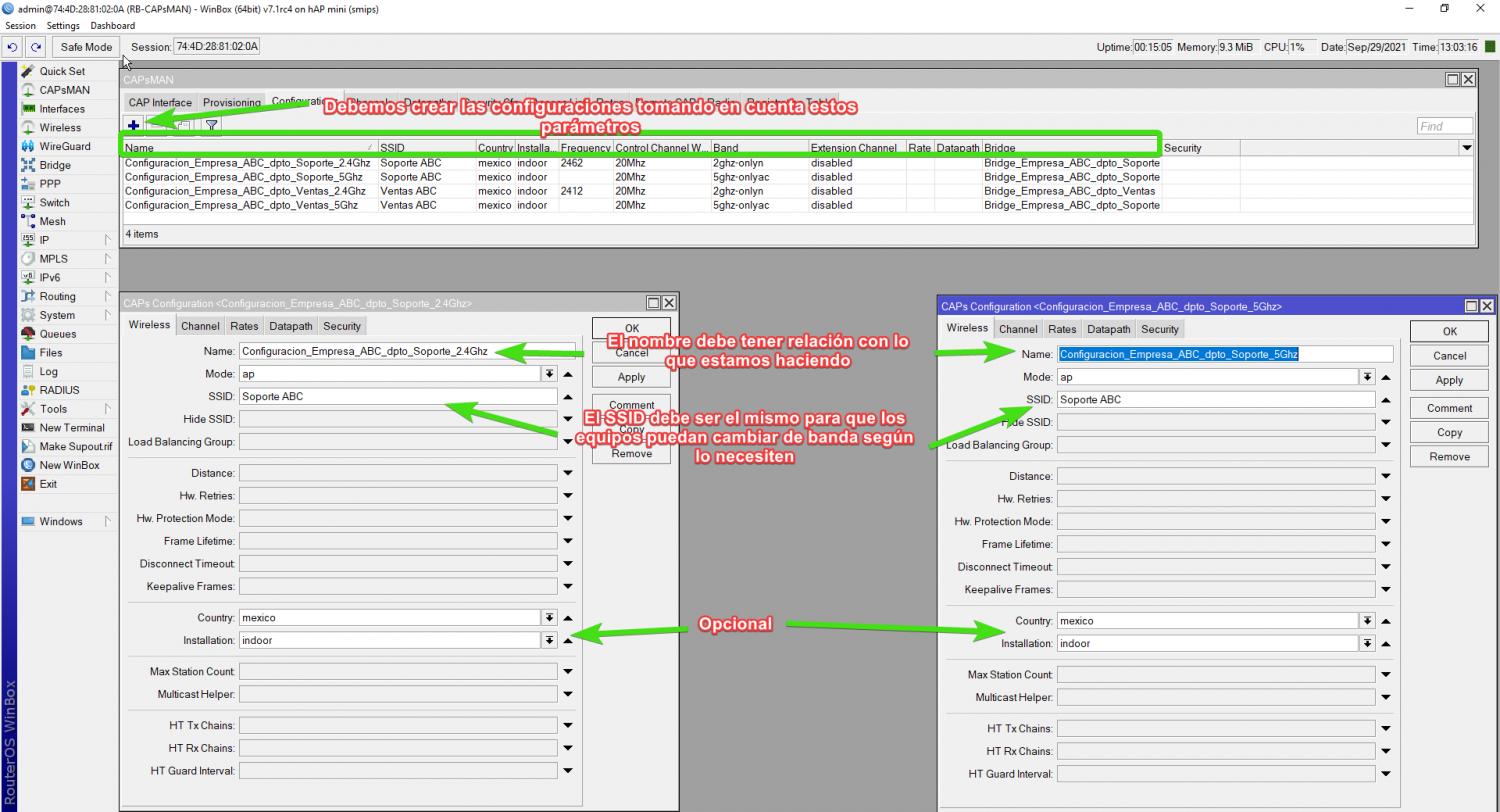This screenshot has width=1500, height=812.
Task: Open Rates tab in Soporte_2.4Ghz window
Action: (x=244, y=326)
